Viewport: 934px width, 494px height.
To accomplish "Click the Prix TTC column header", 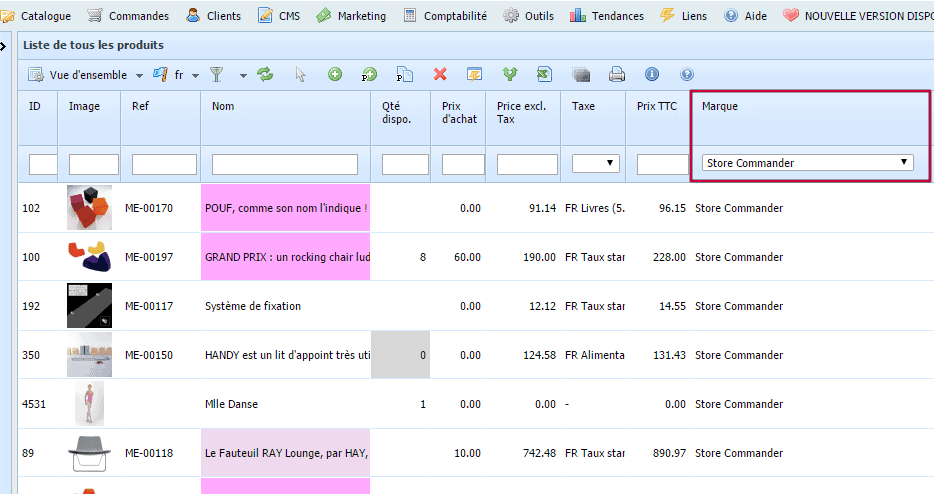I will click(657, 106).
